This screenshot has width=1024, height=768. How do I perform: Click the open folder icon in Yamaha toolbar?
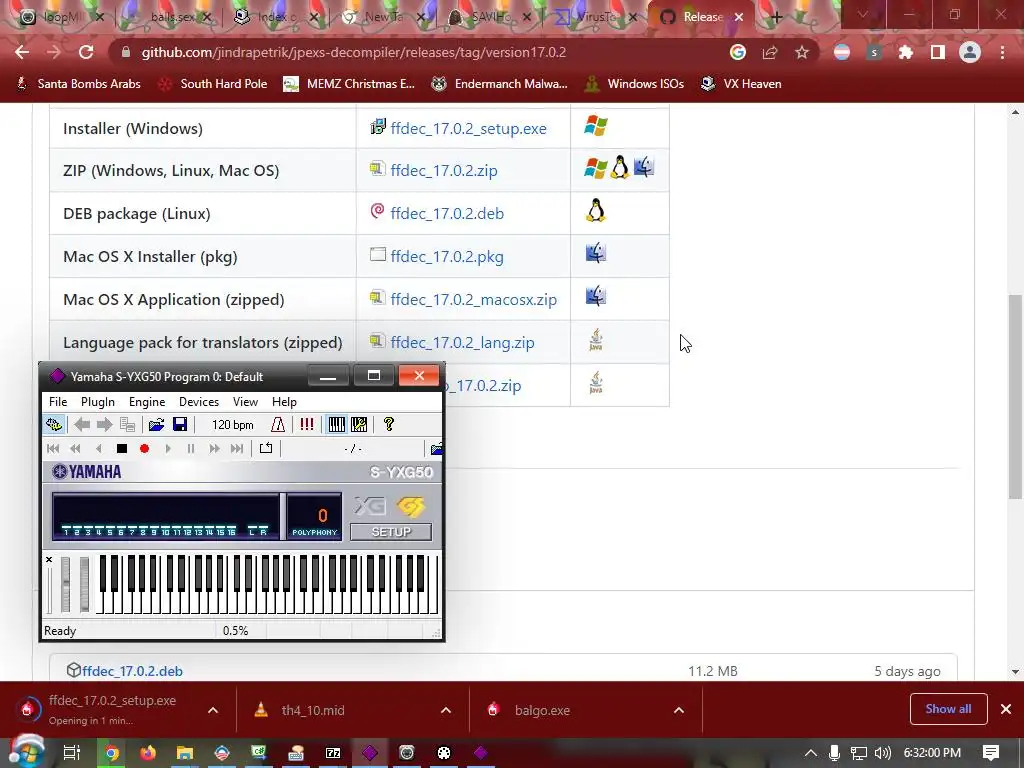156,425
